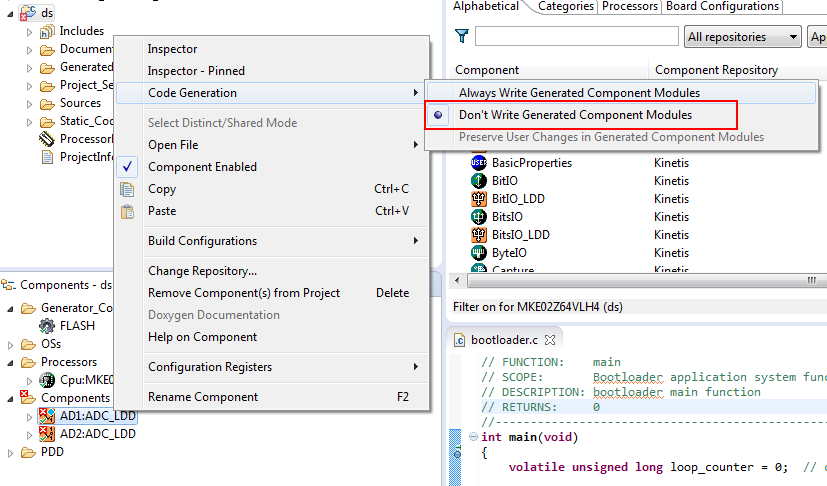Click the BitIO component icon

tap(479, 181)
